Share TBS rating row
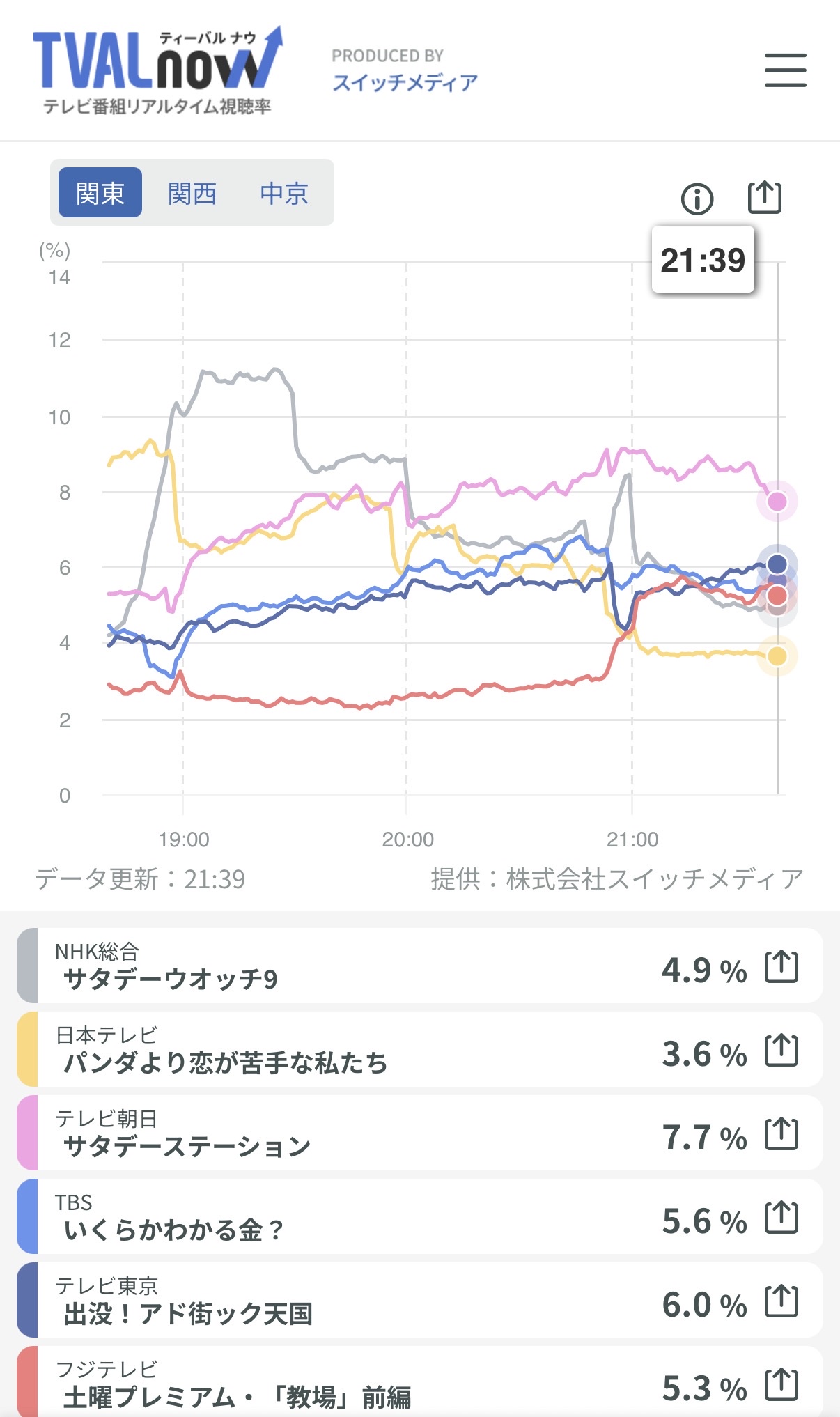Image resolution: width=840 pixels, height=1417 pixels. (781, 1218)
